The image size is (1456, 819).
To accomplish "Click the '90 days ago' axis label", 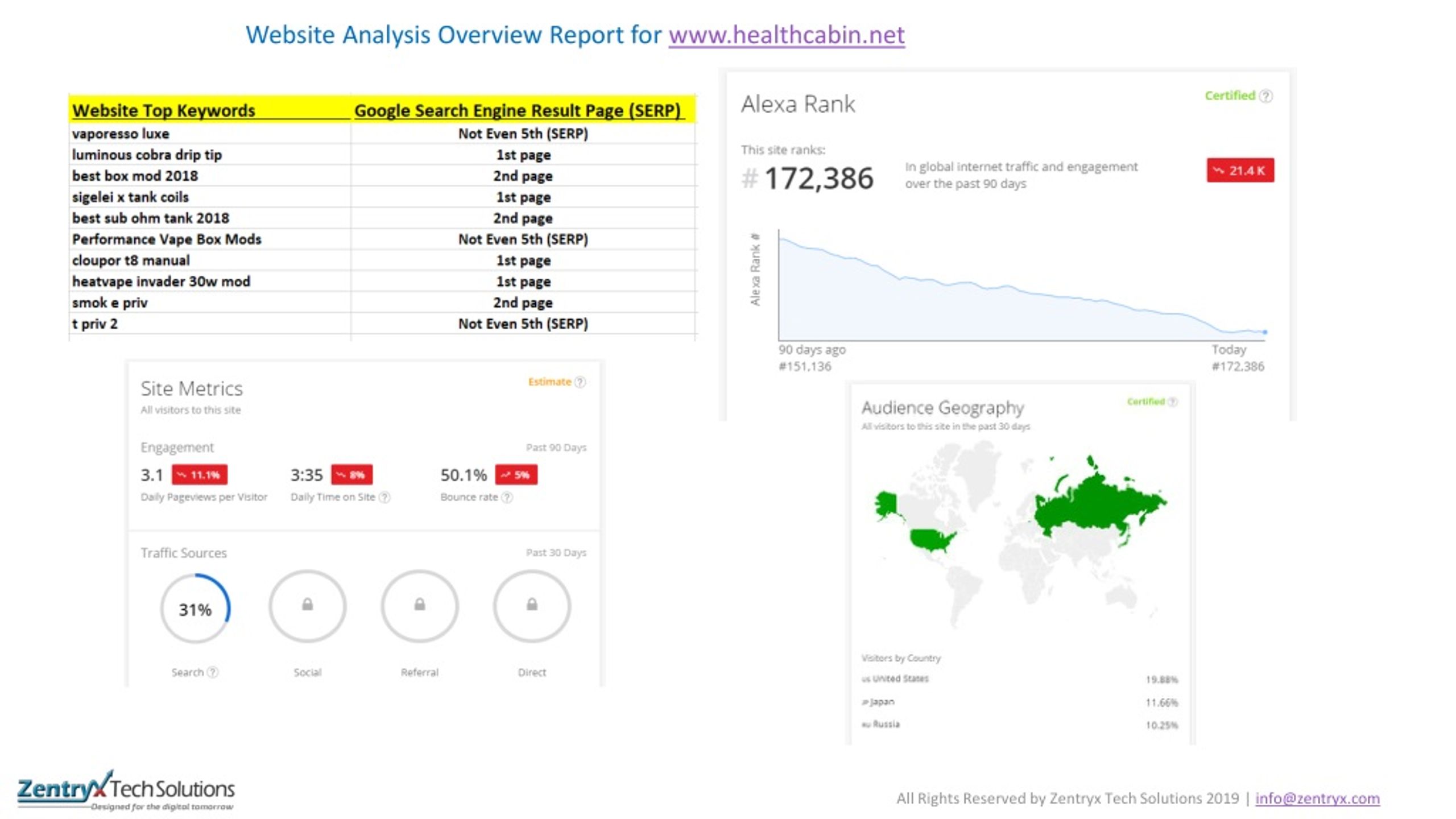I will tap(812, 350).
